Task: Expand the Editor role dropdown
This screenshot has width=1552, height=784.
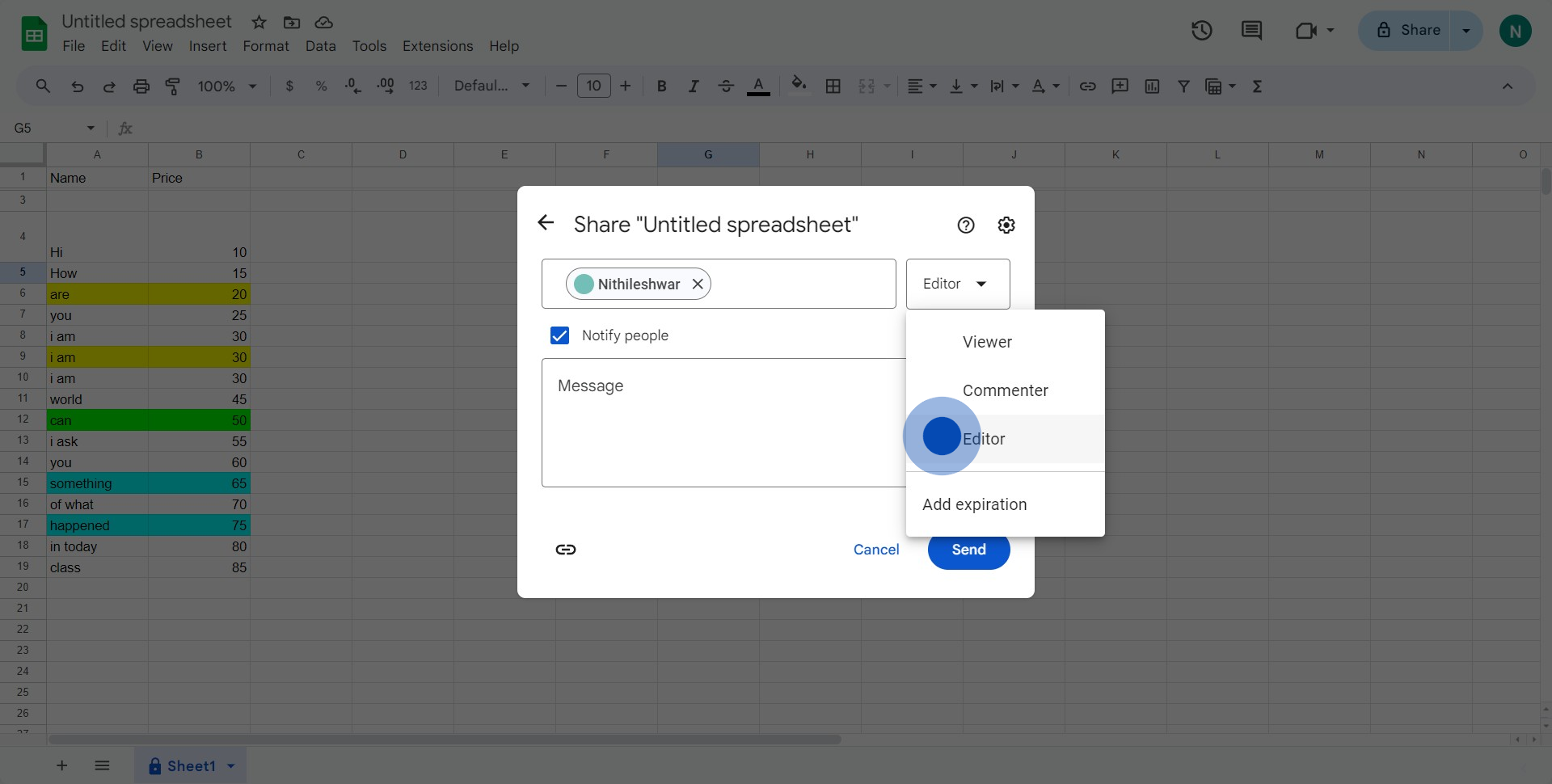Action: pos(957,284)
